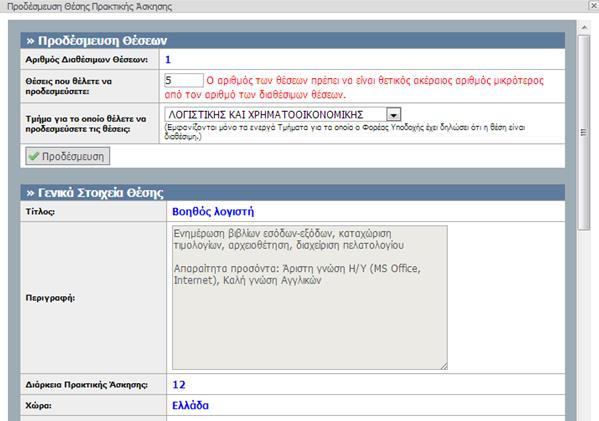Click the Γενικά Στοιχεία Θέσης section header
Viewport: 599px width, 421px height.
[293, 193]
